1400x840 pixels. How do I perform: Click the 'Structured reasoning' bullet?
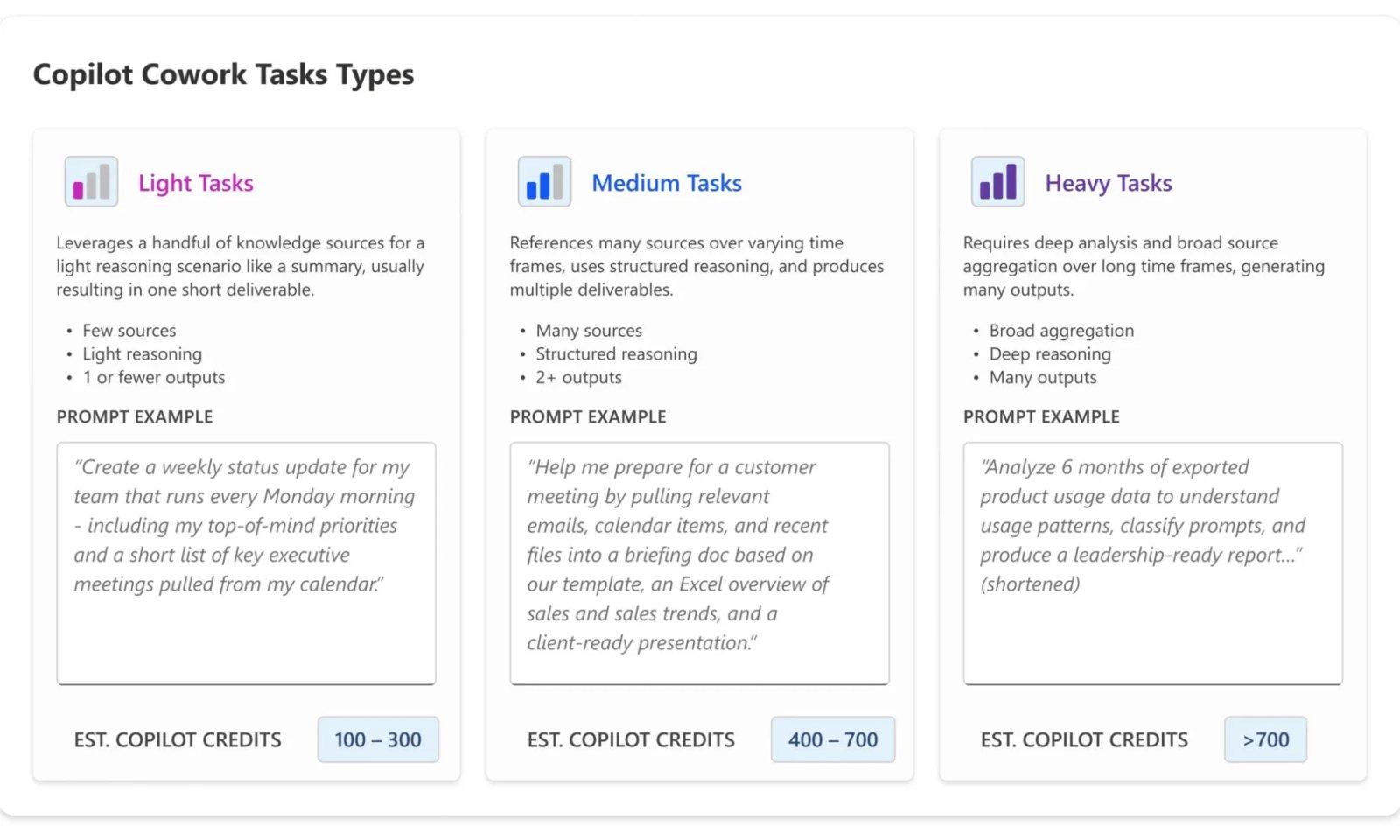[617, 354]
